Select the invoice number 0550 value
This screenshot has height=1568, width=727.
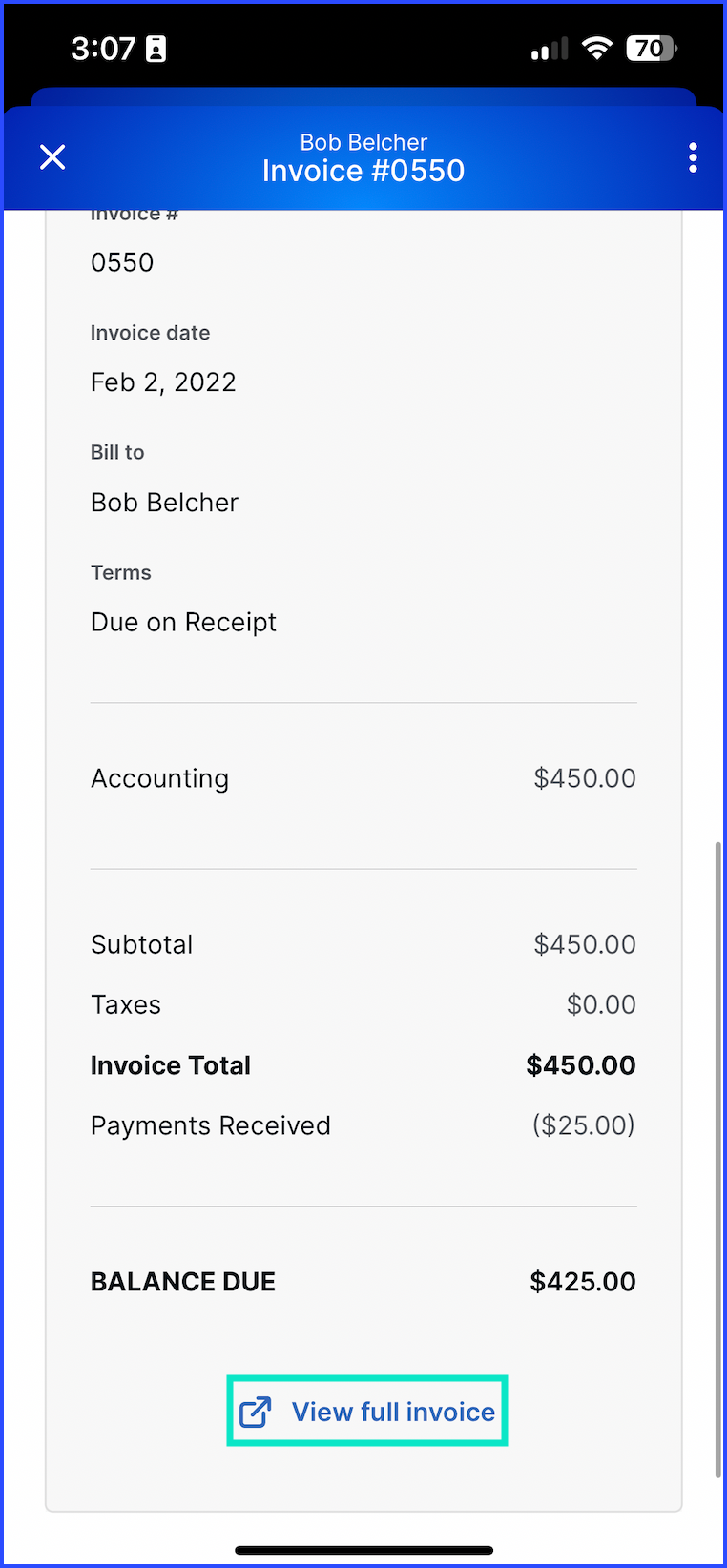122,262
